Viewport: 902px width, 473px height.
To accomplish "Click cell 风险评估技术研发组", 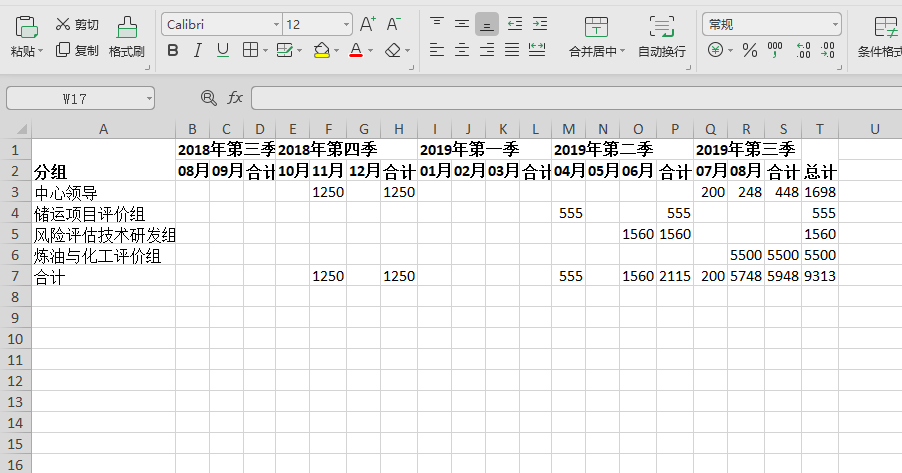I will pos(104,234).
